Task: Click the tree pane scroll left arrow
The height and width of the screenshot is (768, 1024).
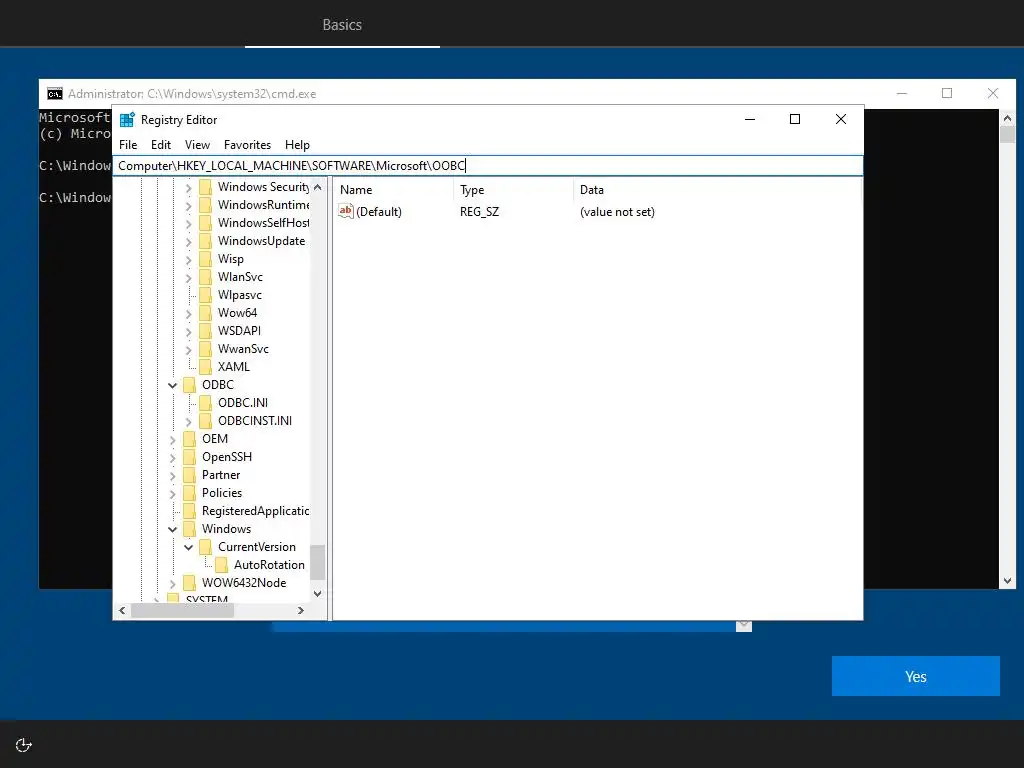Action: (122, 611)
